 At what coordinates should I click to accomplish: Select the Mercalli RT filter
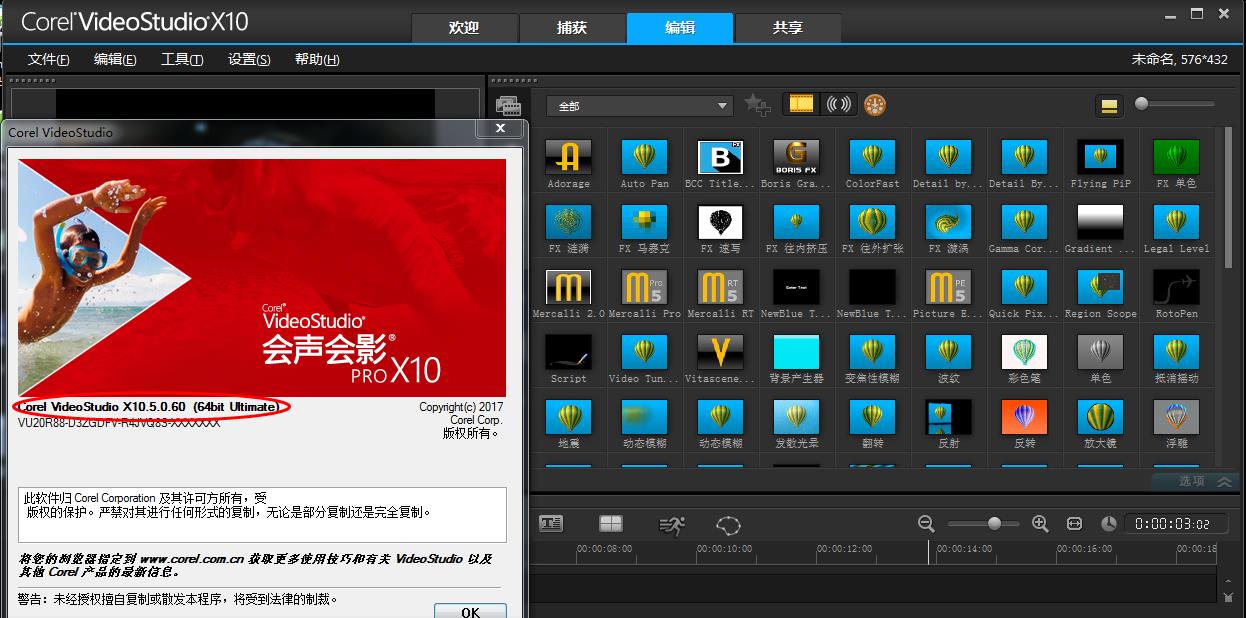pos(720,287)
